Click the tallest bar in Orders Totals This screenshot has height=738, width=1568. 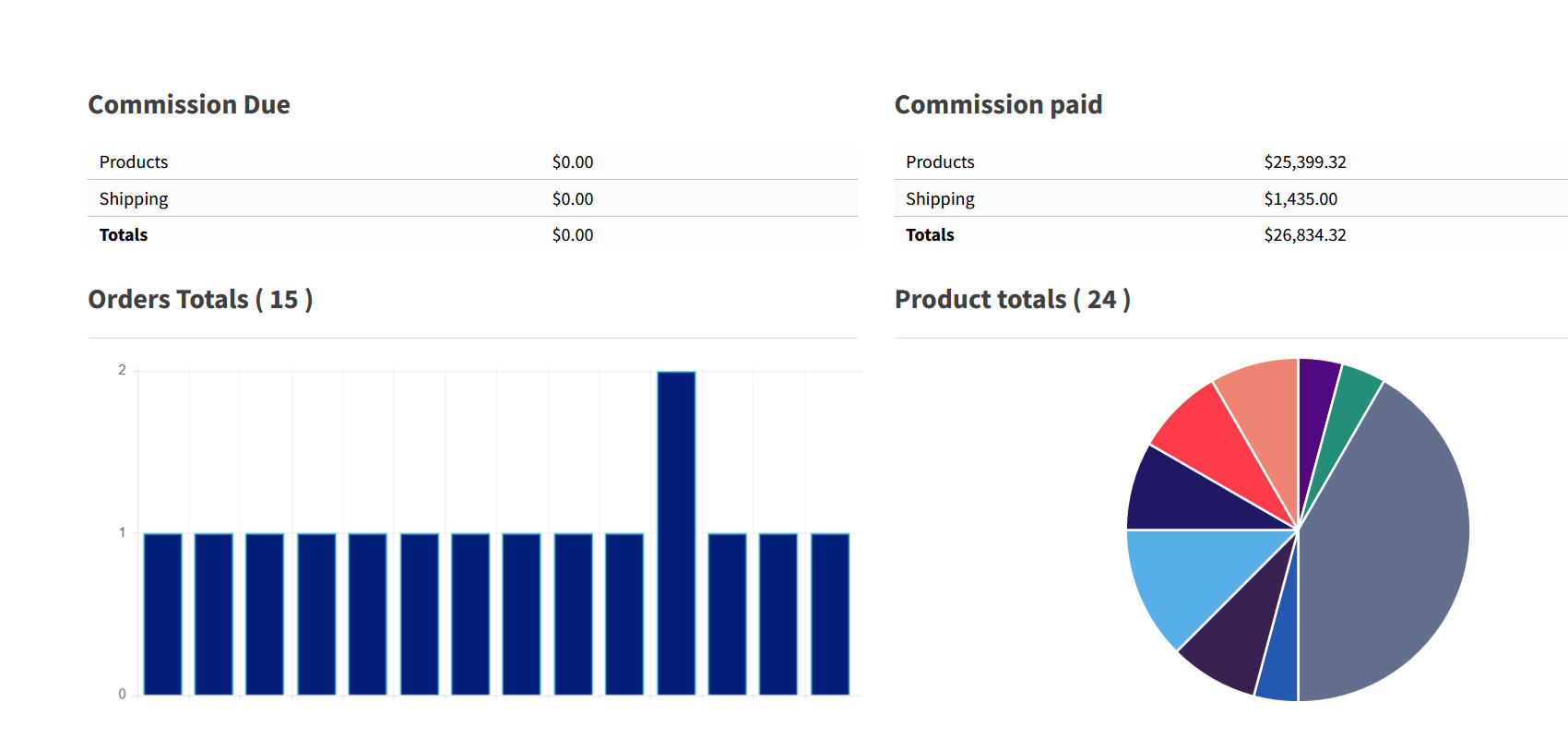[x=676, y=532]
